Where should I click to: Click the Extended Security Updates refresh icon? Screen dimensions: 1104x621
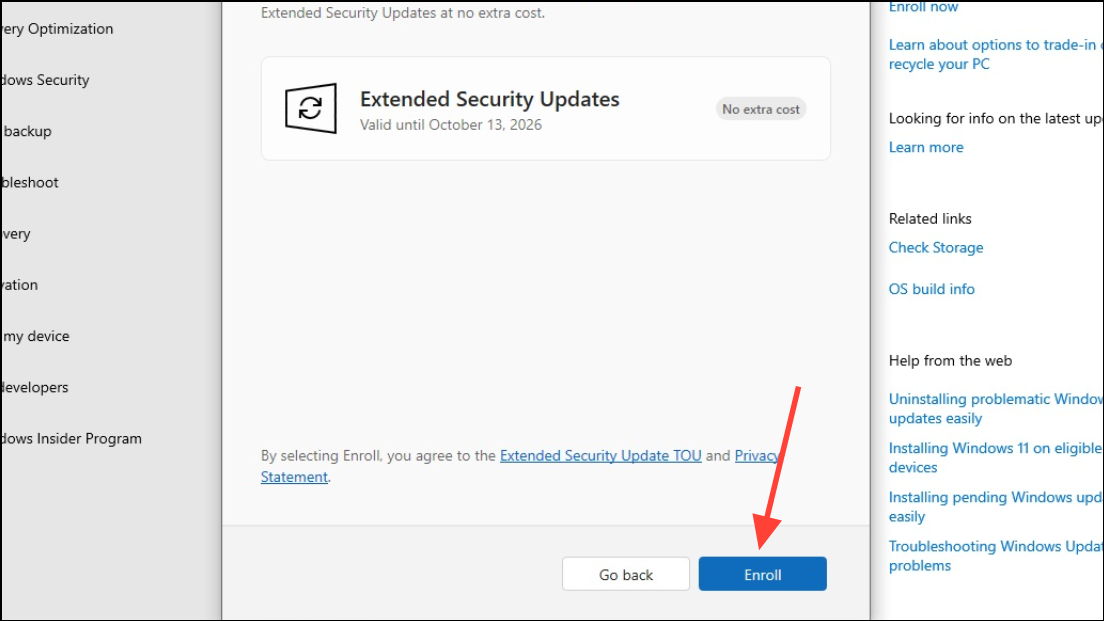[x=310, y=108]
